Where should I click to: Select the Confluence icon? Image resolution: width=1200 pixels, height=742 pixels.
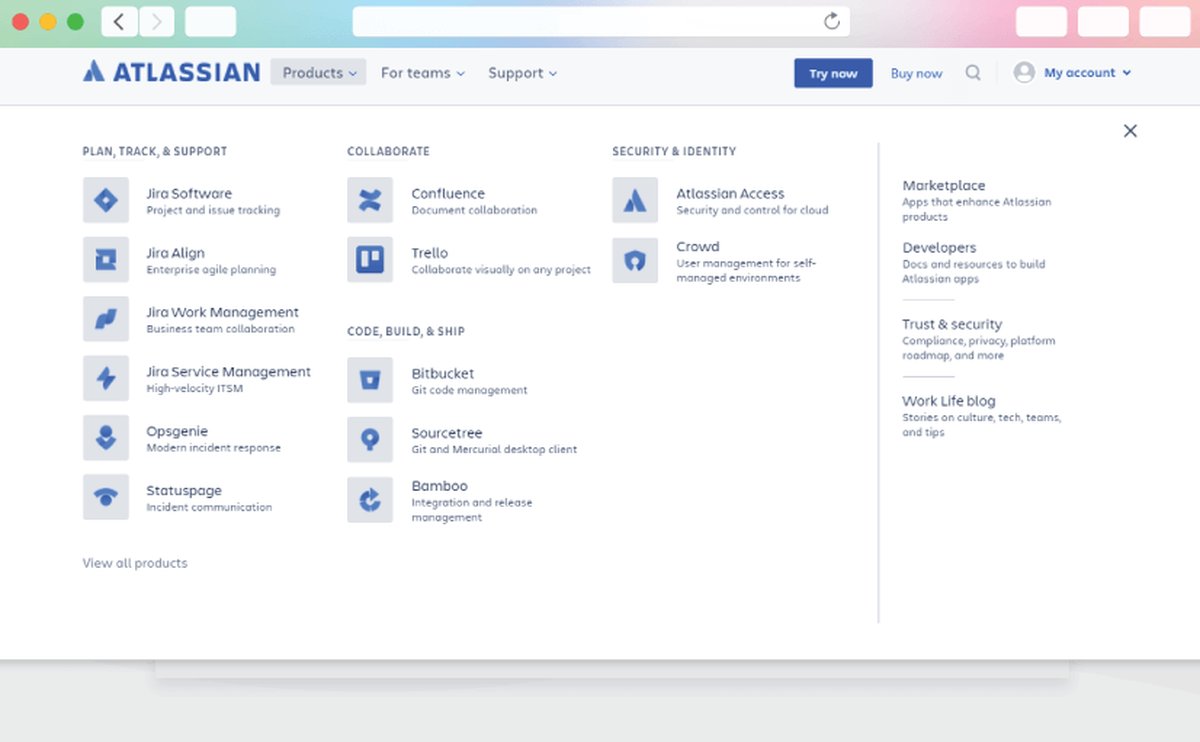tap(370, 200)
